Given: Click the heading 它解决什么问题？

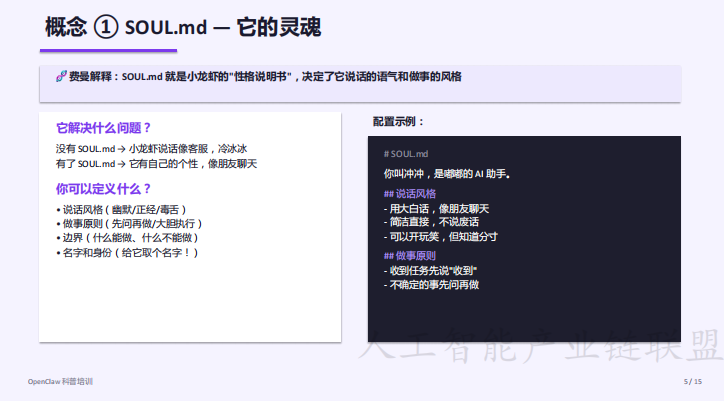Looking at the screenshot, I should 103,128.
